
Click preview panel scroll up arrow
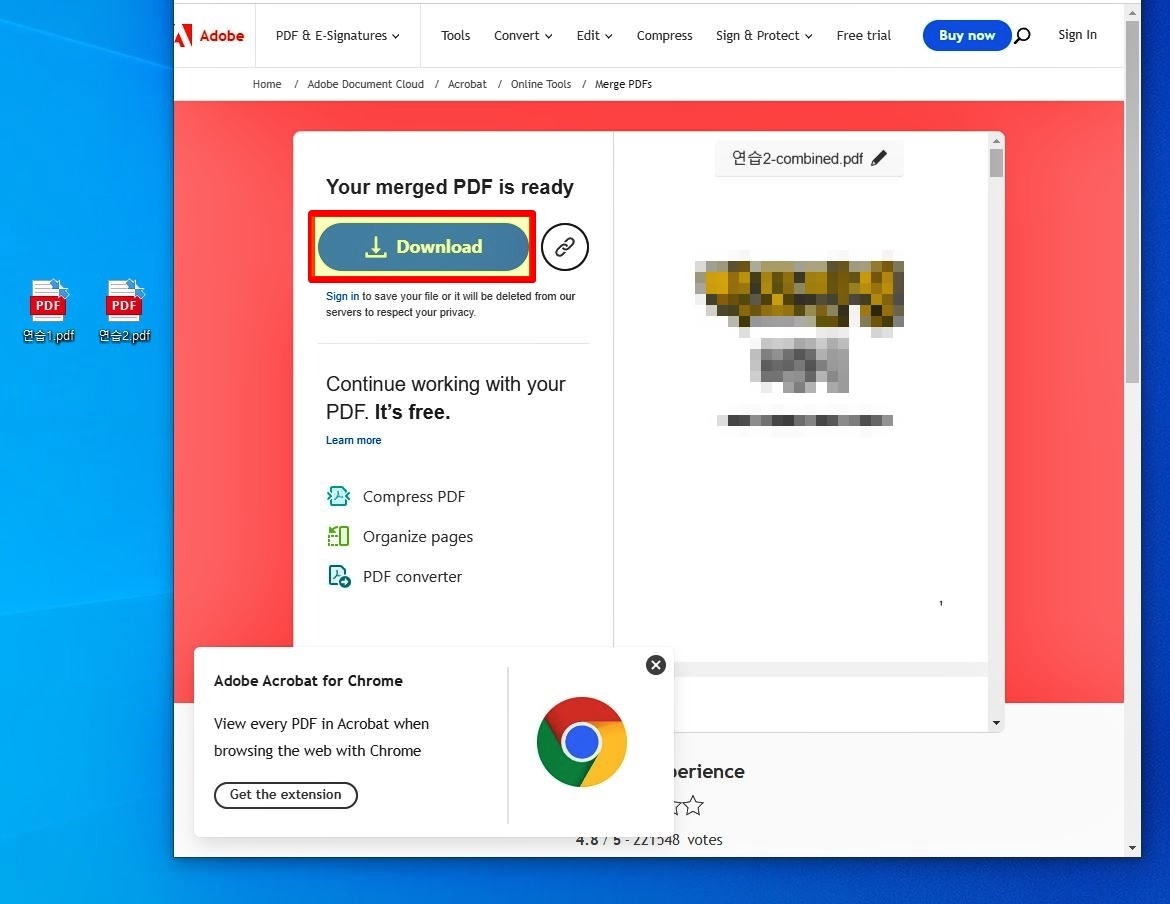(x=996, y=140)
